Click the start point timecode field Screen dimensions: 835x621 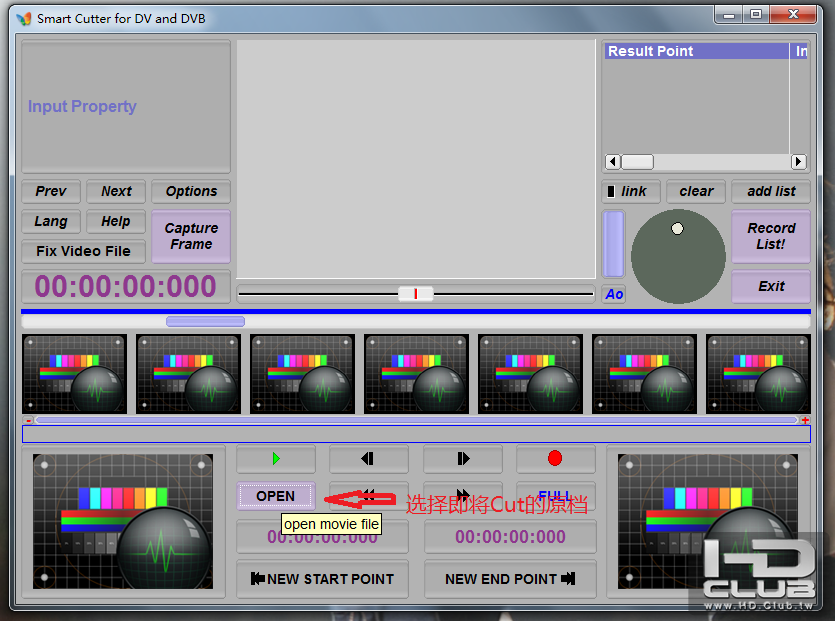click(x=322, y=537)
